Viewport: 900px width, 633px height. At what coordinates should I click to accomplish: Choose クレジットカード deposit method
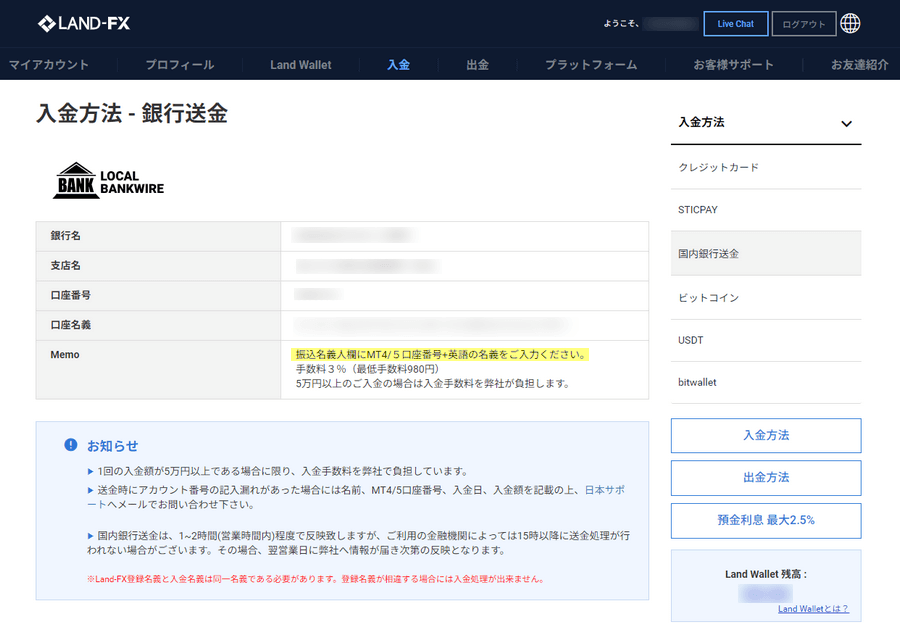[766, 168]
